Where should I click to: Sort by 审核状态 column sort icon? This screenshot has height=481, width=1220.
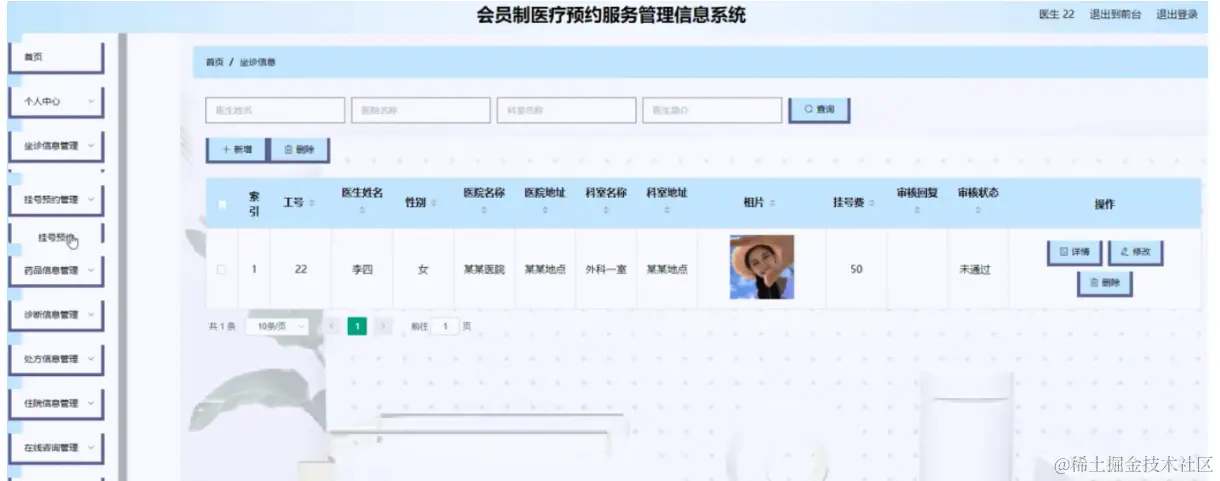click(x=978, y=210)
